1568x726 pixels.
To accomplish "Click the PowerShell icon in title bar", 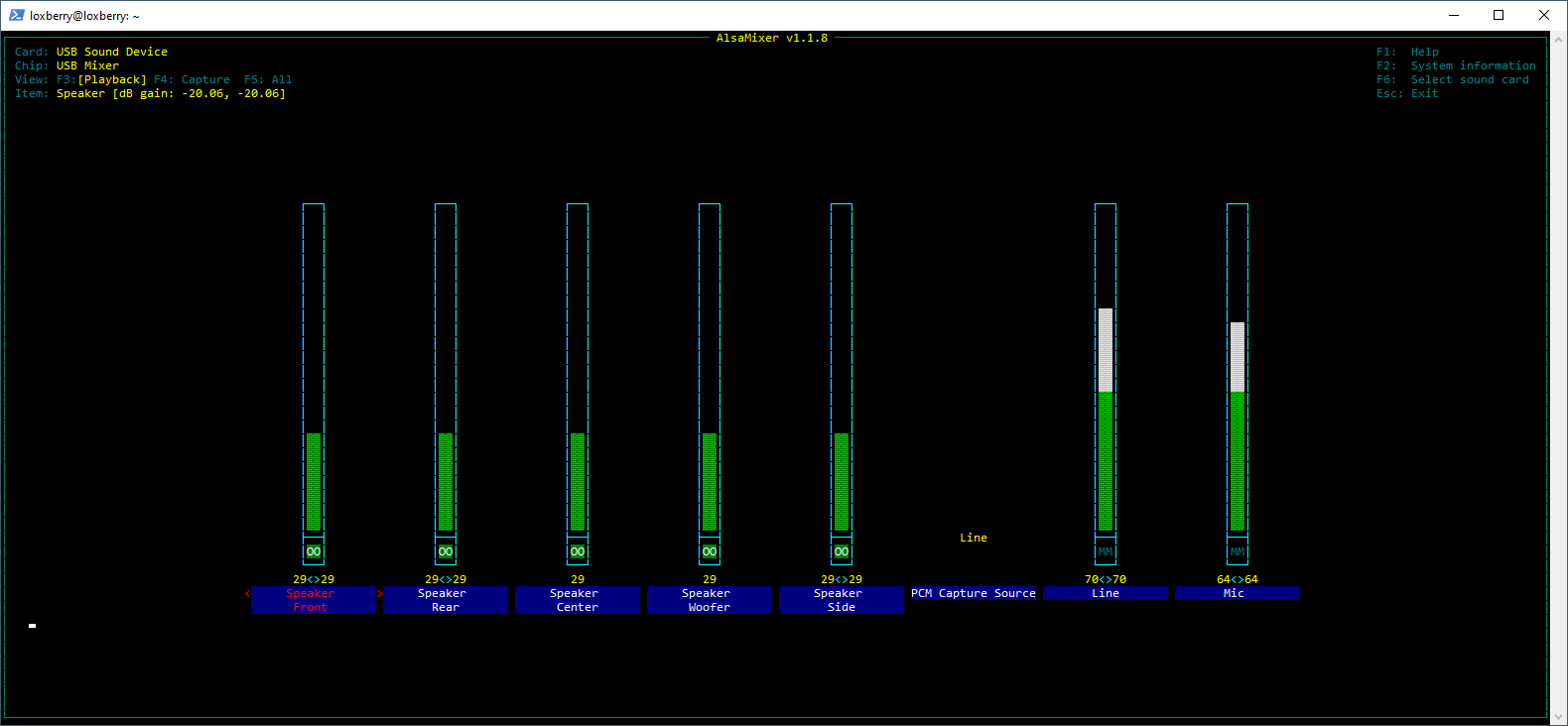I will click(16, 15).
